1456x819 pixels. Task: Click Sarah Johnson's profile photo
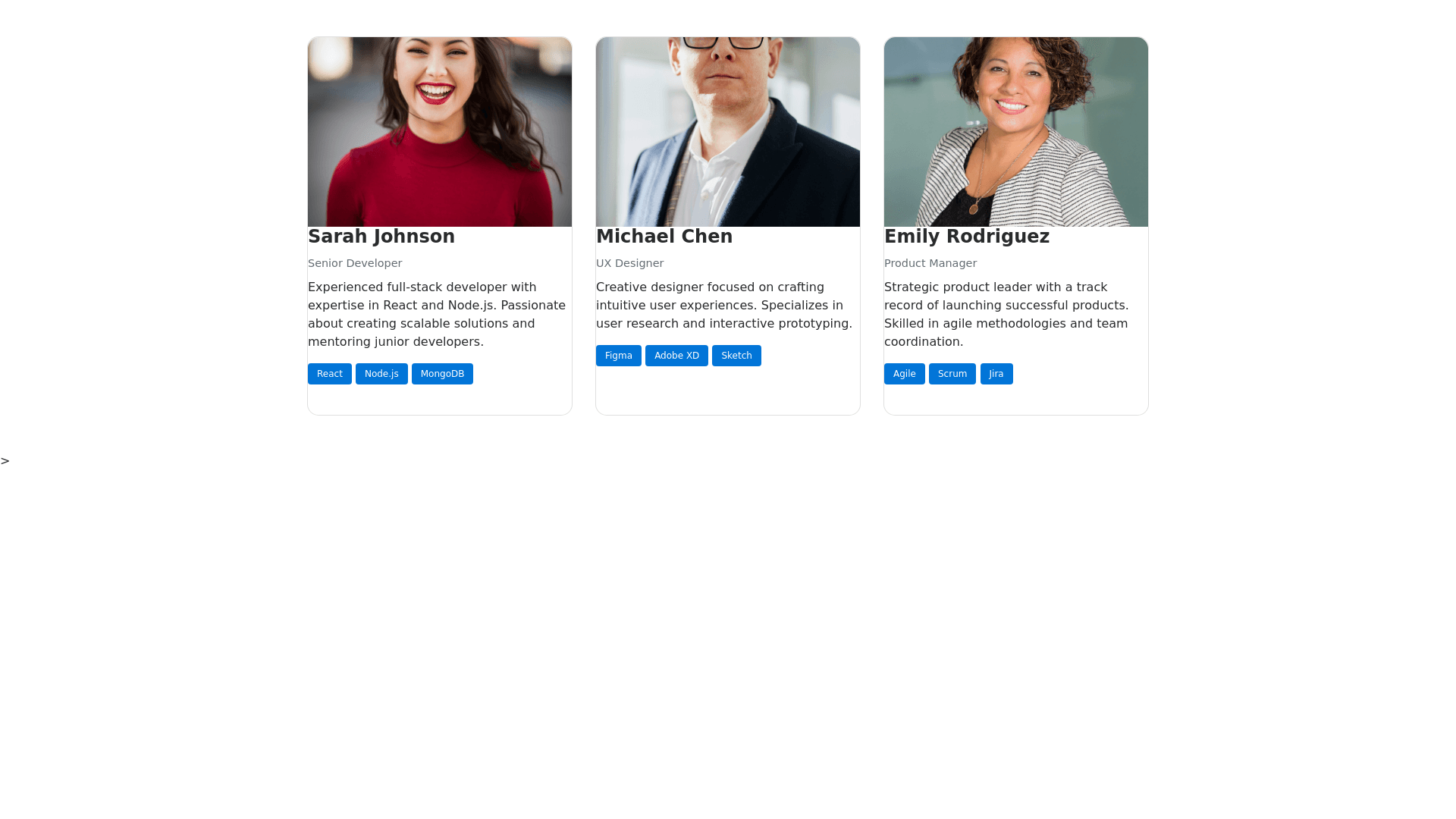pyautogui.click(x=440, y=132)
